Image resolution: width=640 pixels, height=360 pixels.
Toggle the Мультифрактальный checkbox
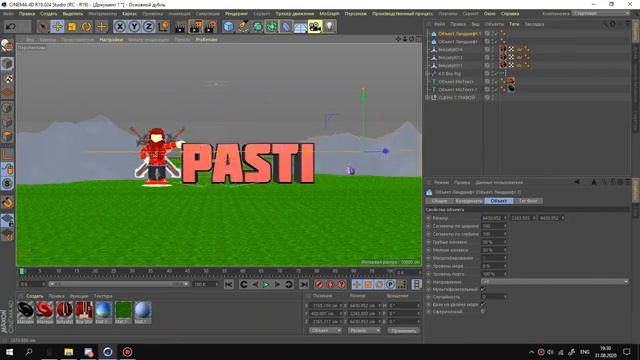point(483,289)
